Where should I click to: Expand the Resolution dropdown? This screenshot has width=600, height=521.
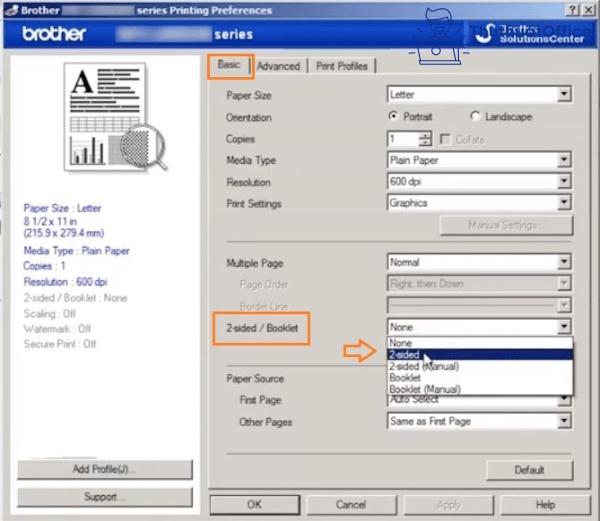(564, 181)
